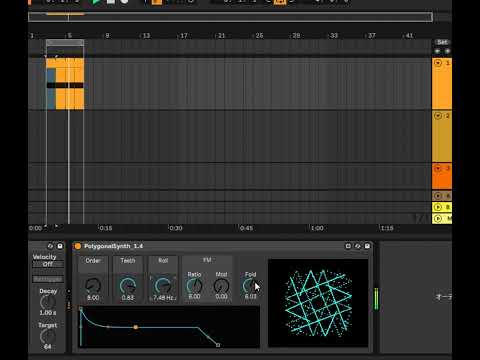Select the orange envelope breakpoint
The image size is (480, 360).
(x=136, y=327)
